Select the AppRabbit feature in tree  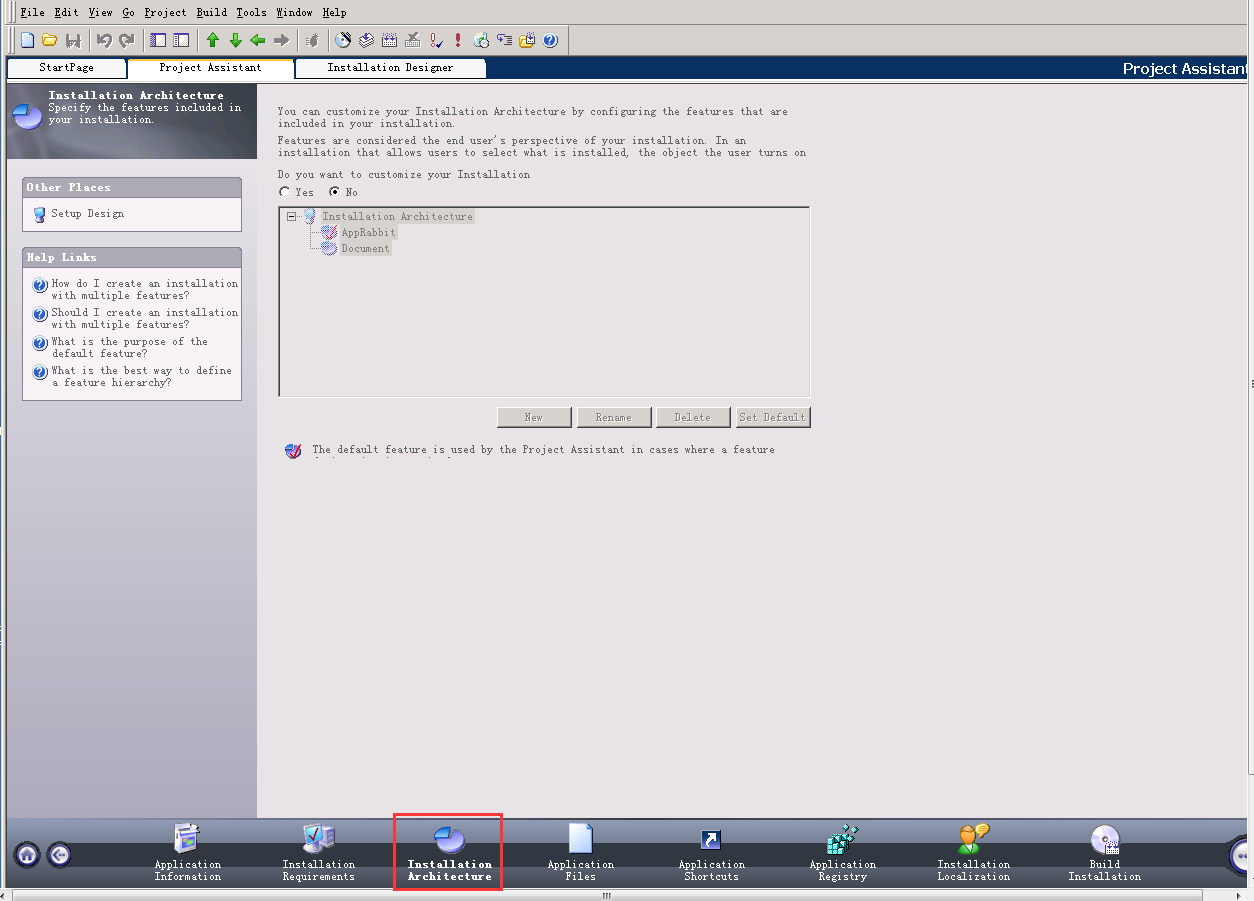pos(368,232)
